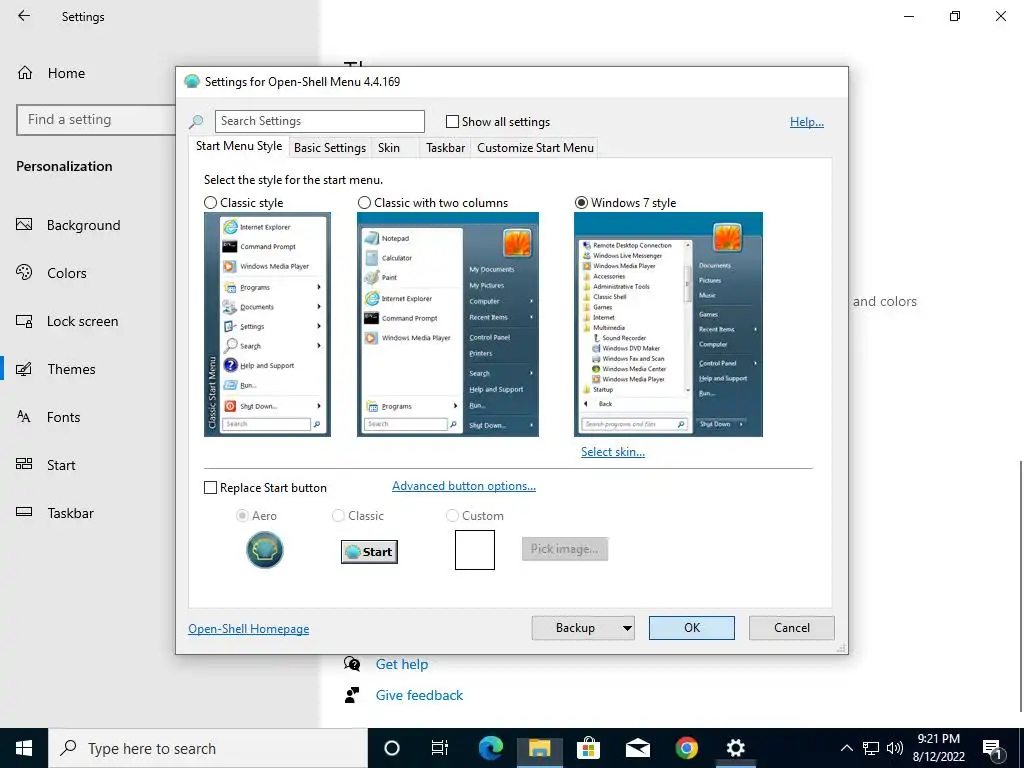1024x768 pixels.
Task: Switch to the Start Menu Style tab
Action: [239, 146]
